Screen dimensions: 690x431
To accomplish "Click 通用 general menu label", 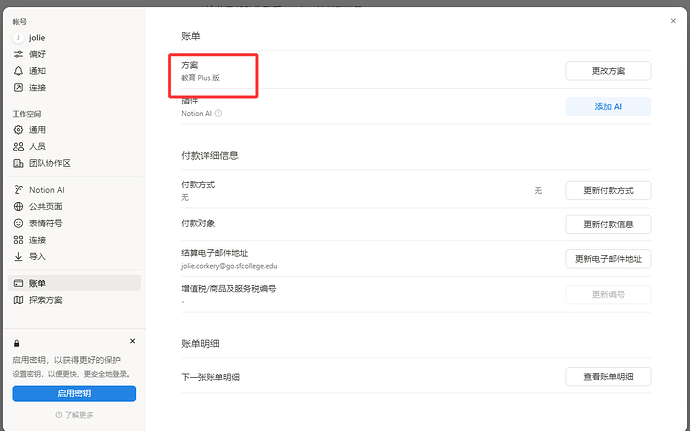I will (37, 130).
